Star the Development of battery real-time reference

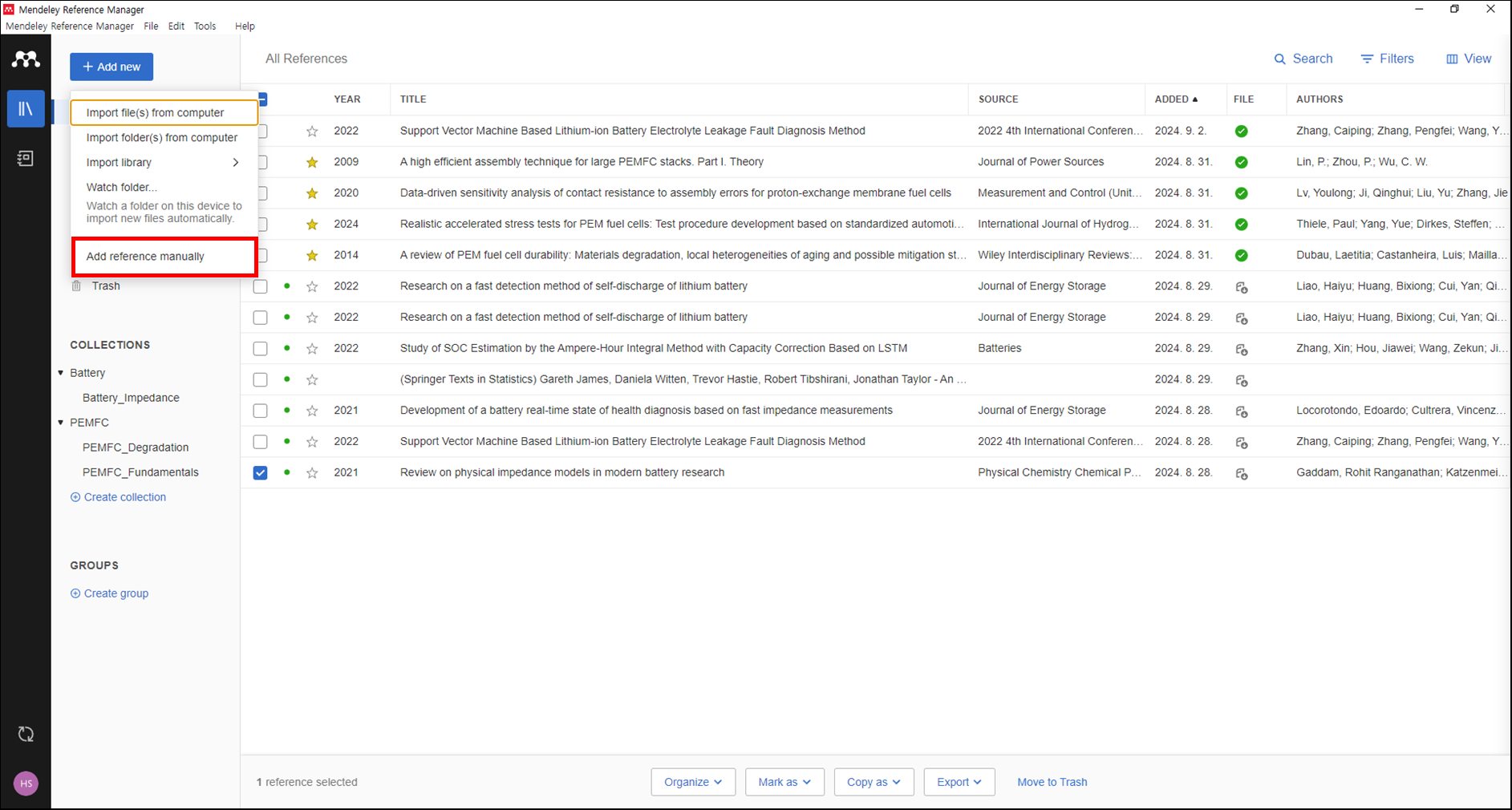[x=312, y=411]
